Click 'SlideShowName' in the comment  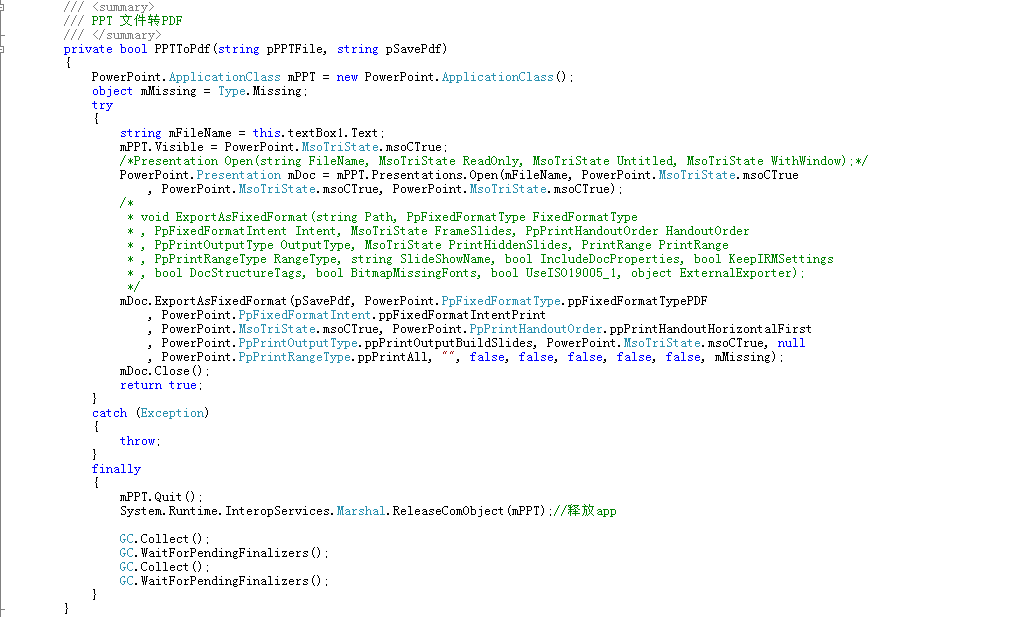click(445, 259)
